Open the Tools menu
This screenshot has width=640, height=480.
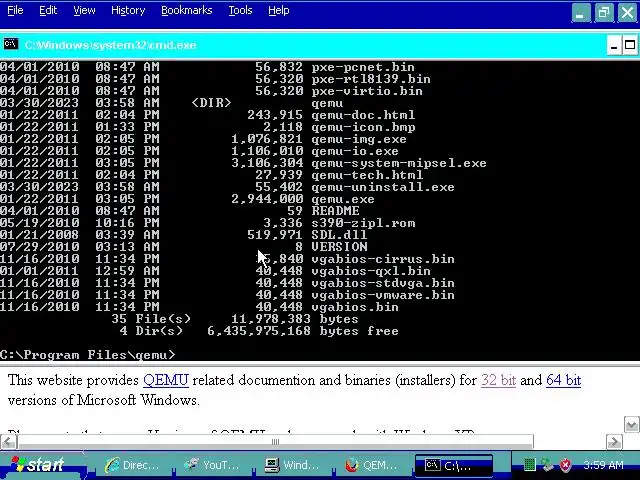(x=240, y=10)
